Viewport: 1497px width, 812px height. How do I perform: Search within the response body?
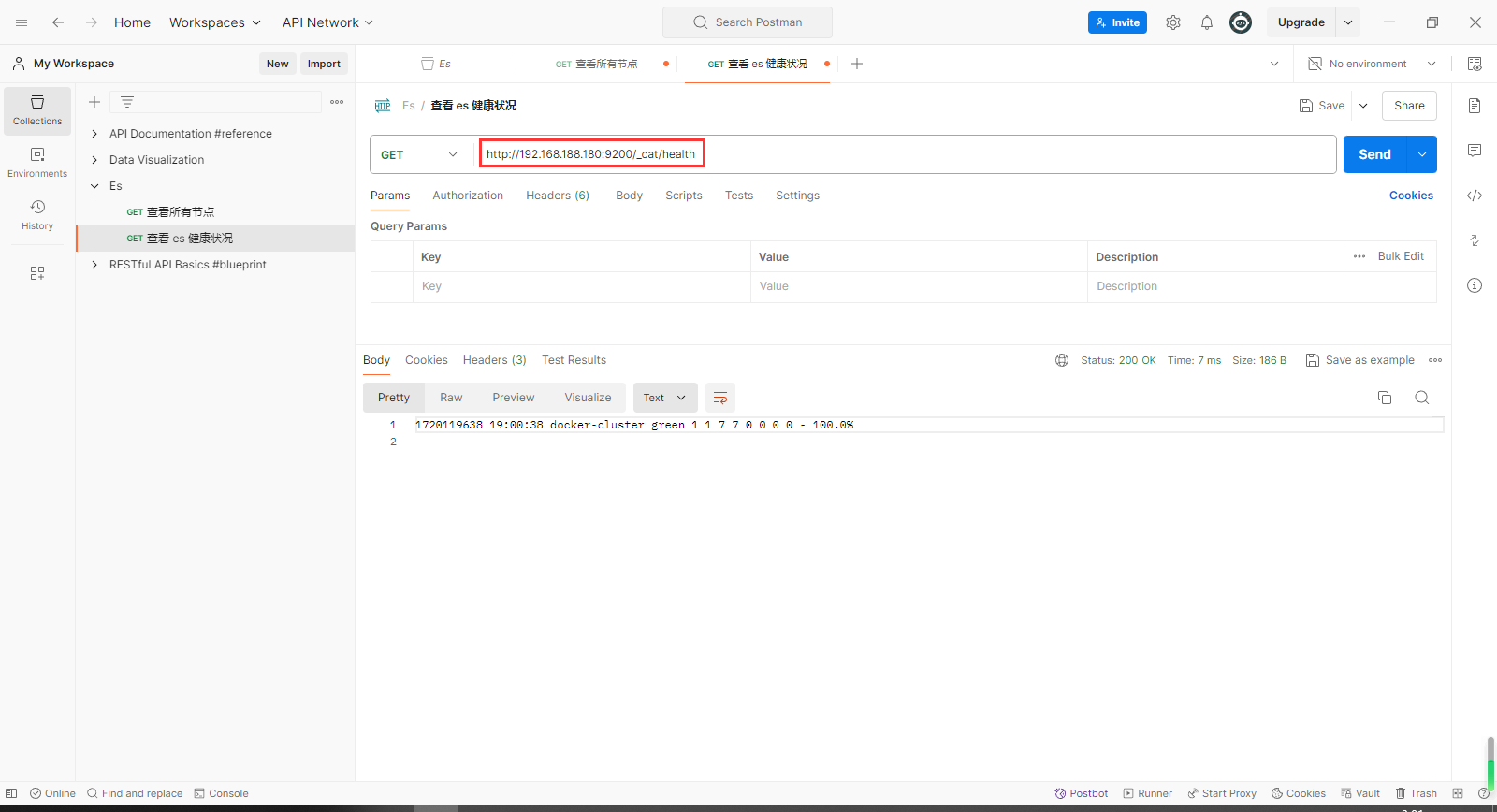click(x=1422, y=398)
